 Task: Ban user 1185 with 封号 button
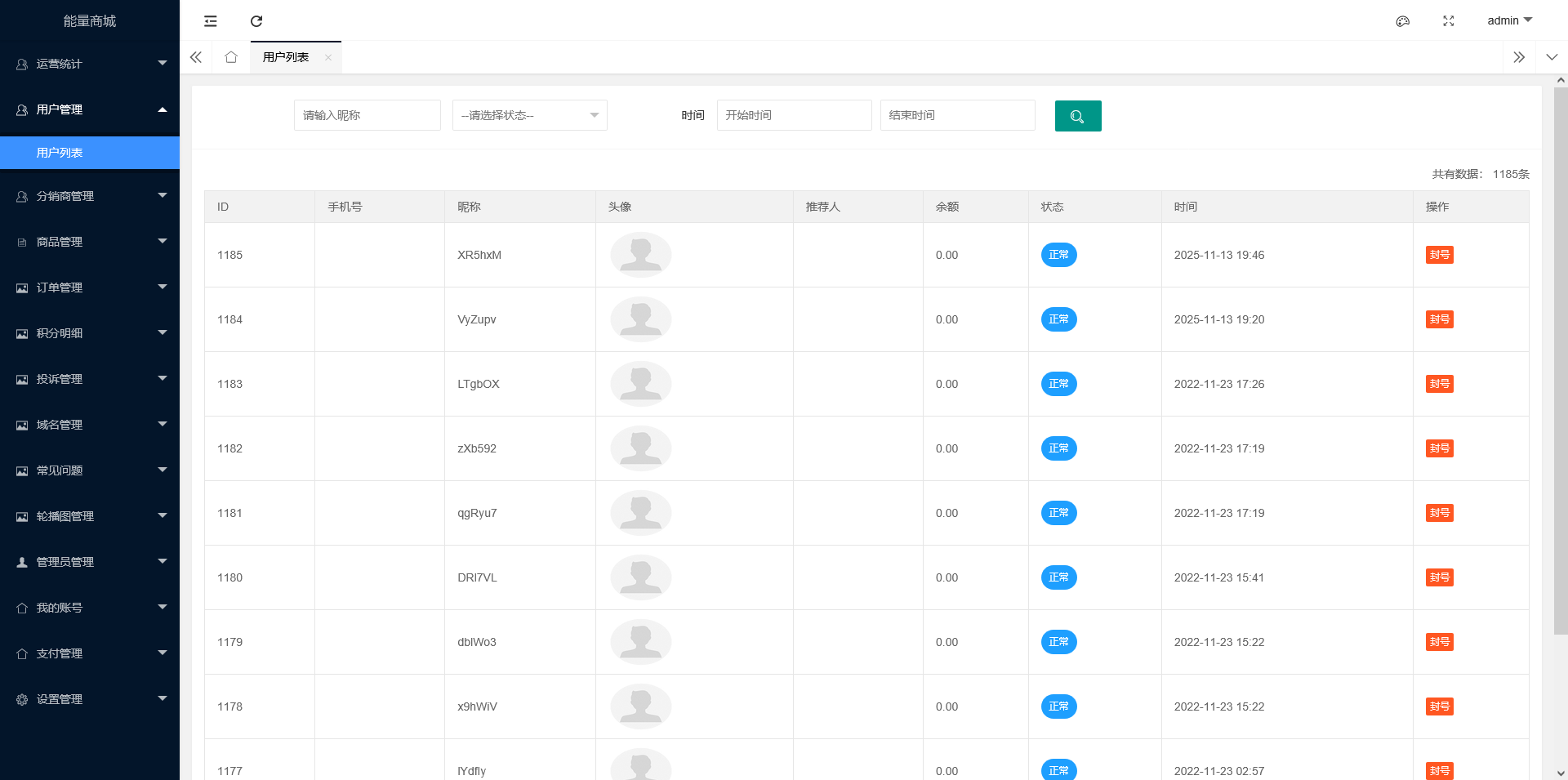pyautogui.click(x=1440, y=255)
